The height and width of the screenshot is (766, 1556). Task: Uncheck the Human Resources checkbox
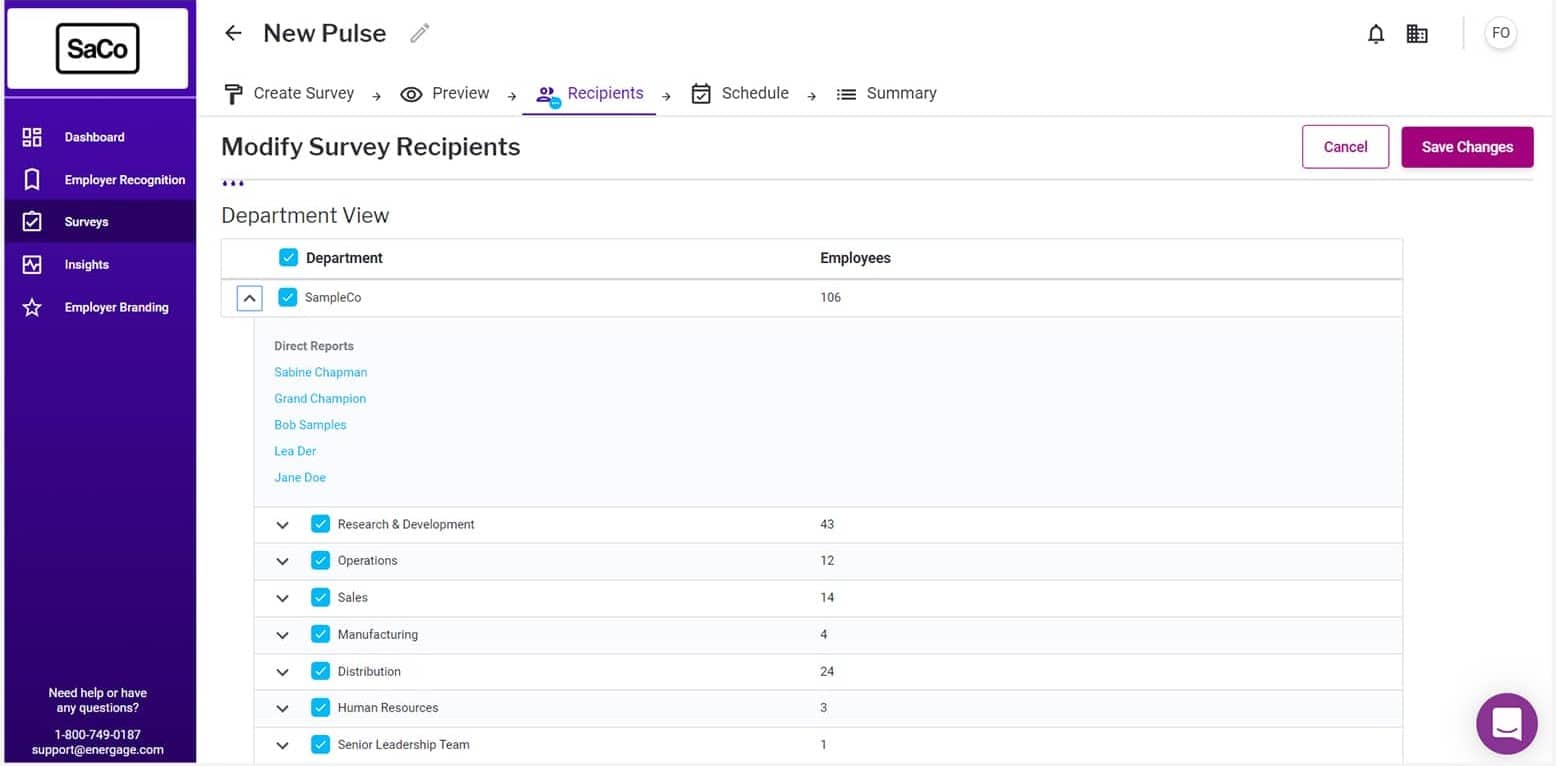(320, 707)
